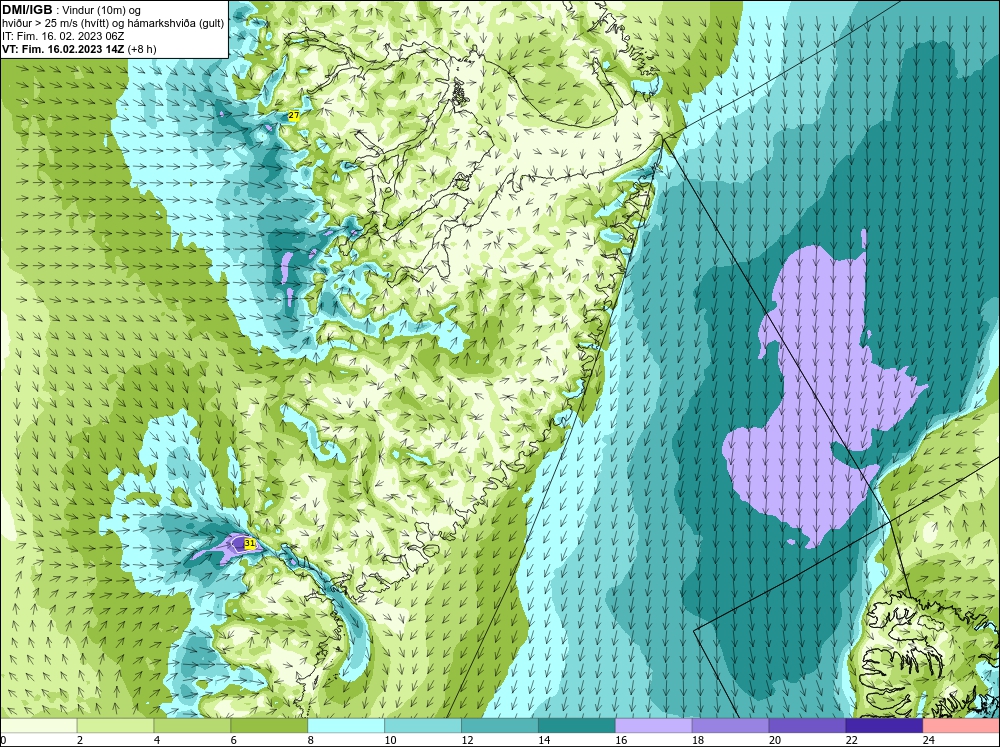Click the 'VT: Fim. 16.02.2023 14Z' valid time text
1000x747 pixels.
tap(63, 48)
